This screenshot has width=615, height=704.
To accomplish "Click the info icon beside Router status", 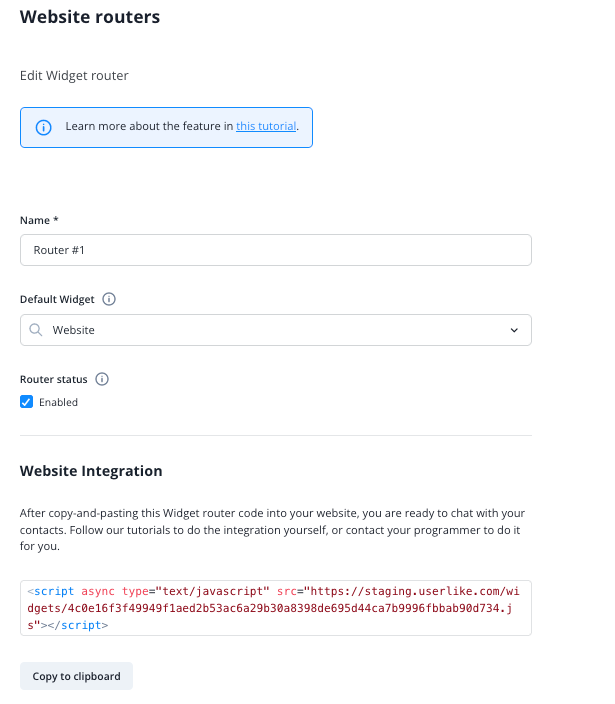I will (102, 379).
